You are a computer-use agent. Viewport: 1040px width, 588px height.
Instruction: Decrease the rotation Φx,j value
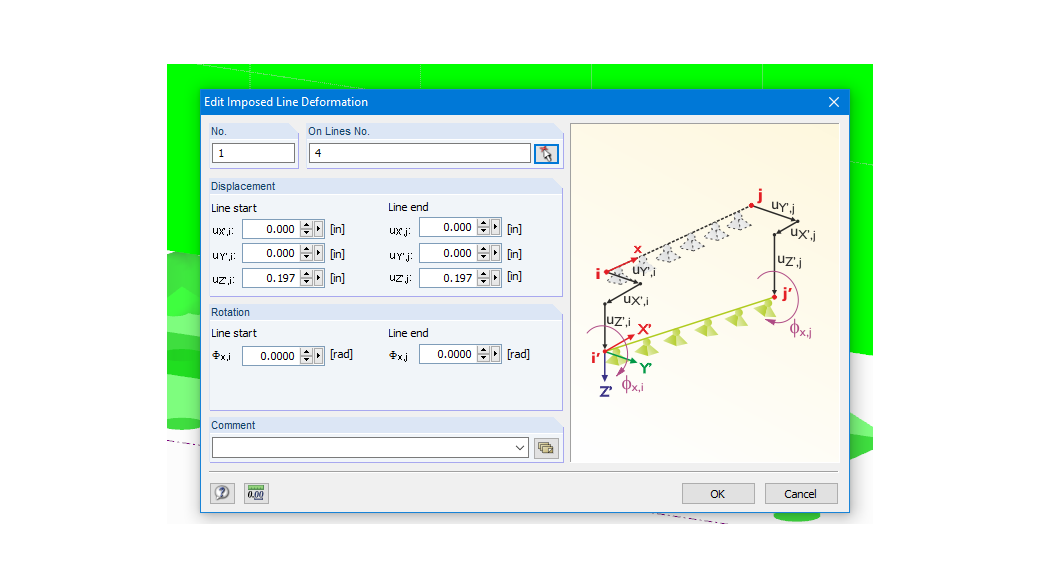coord(484,358)
